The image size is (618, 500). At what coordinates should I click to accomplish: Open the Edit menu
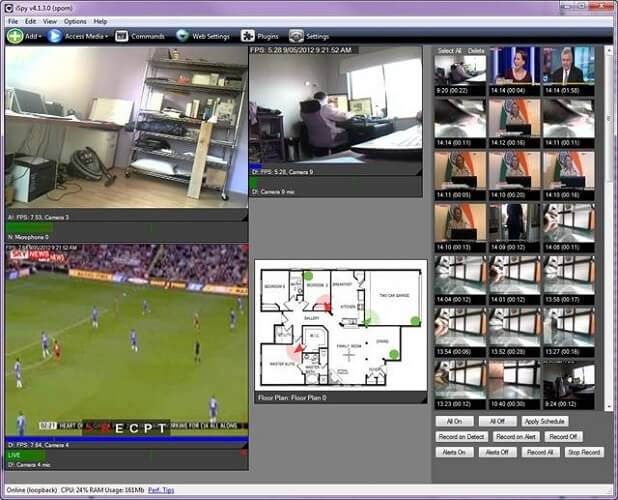click(x=30, y=21)
